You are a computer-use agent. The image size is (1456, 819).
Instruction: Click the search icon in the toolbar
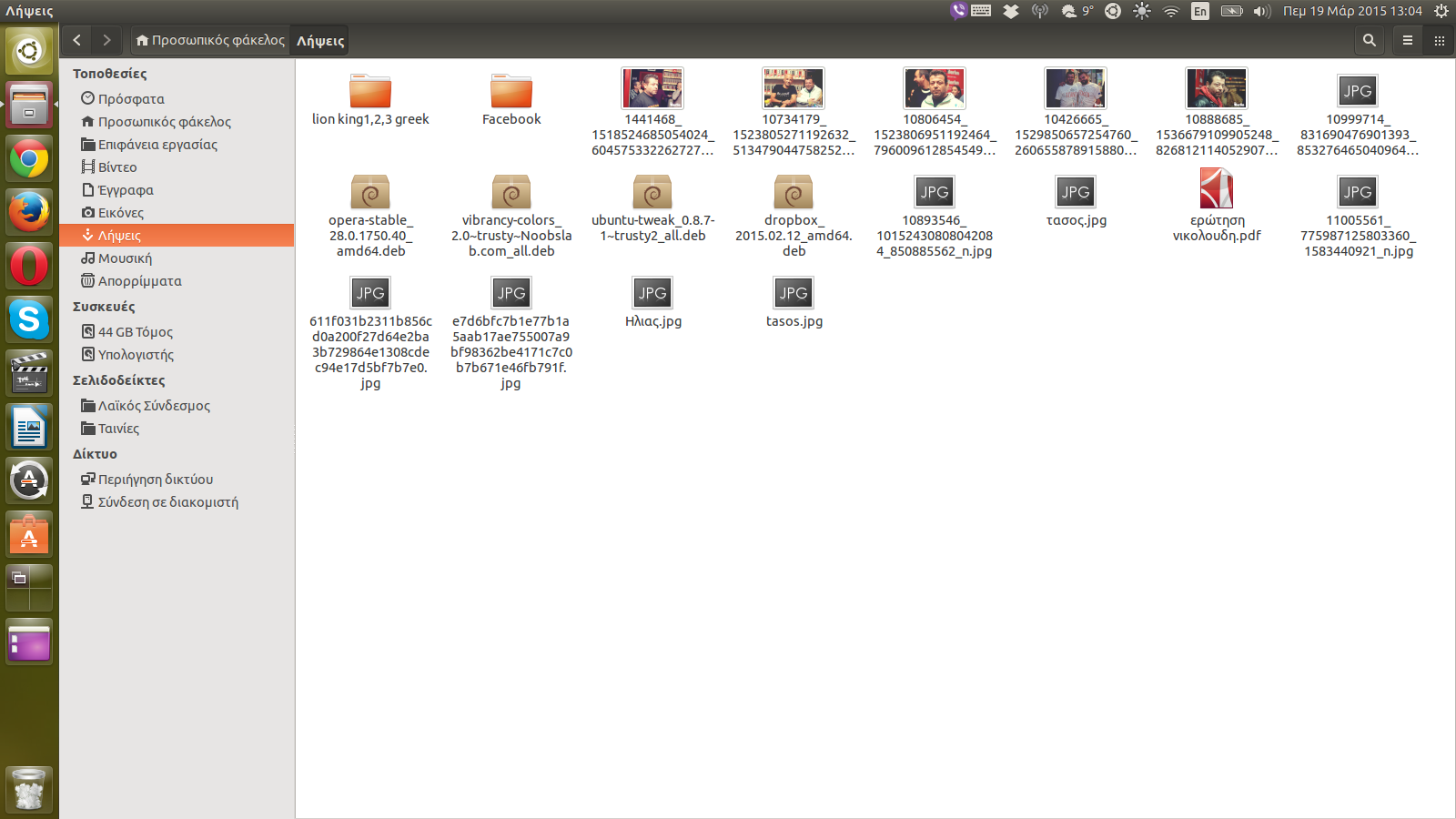click(x=1369, y=40)
